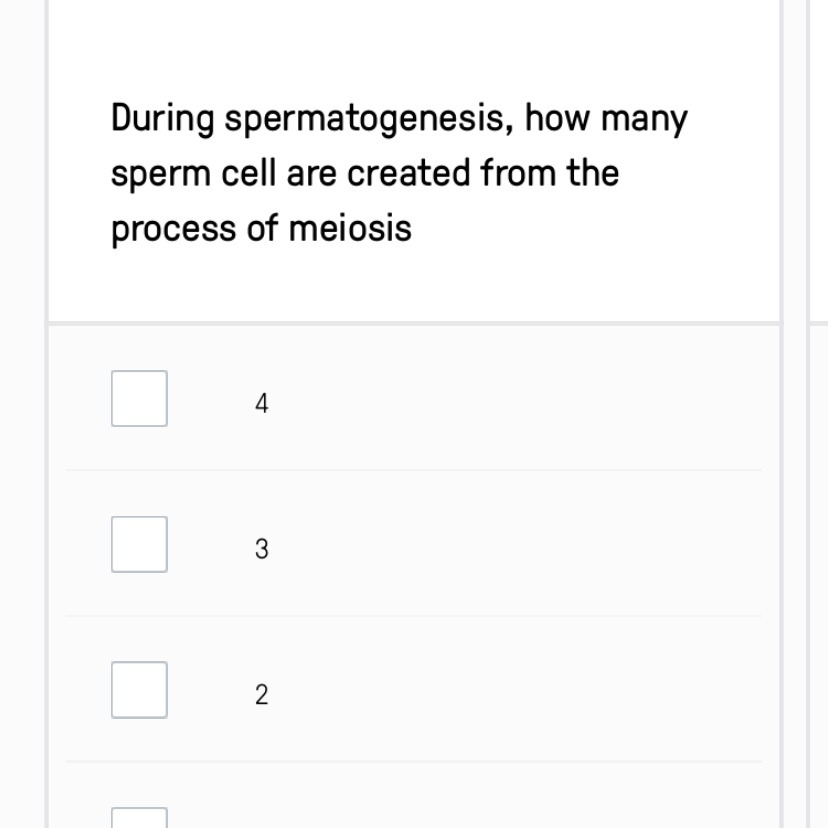Click the answer label "2"
This screenshot has height=828, width=828.
pyautogui.click(x=262, y=695)
